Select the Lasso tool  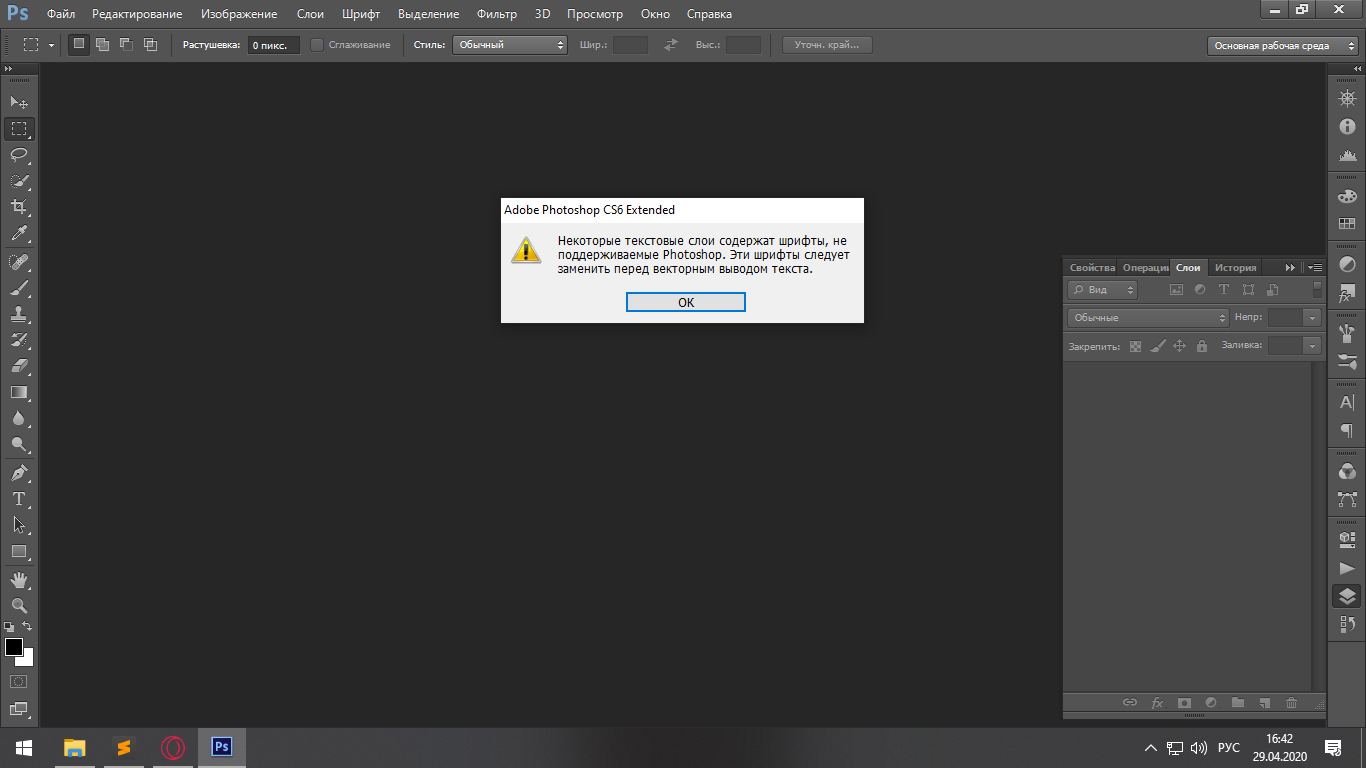(19, 155)
